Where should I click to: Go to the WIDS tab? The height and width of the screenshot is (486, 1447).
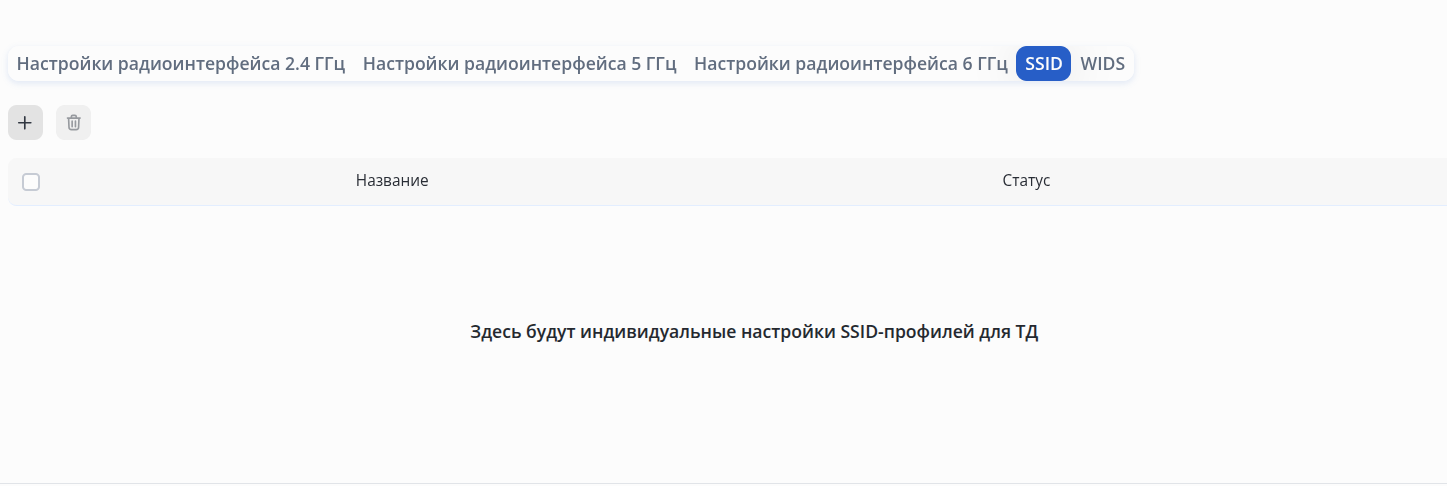coord(1102,64)
